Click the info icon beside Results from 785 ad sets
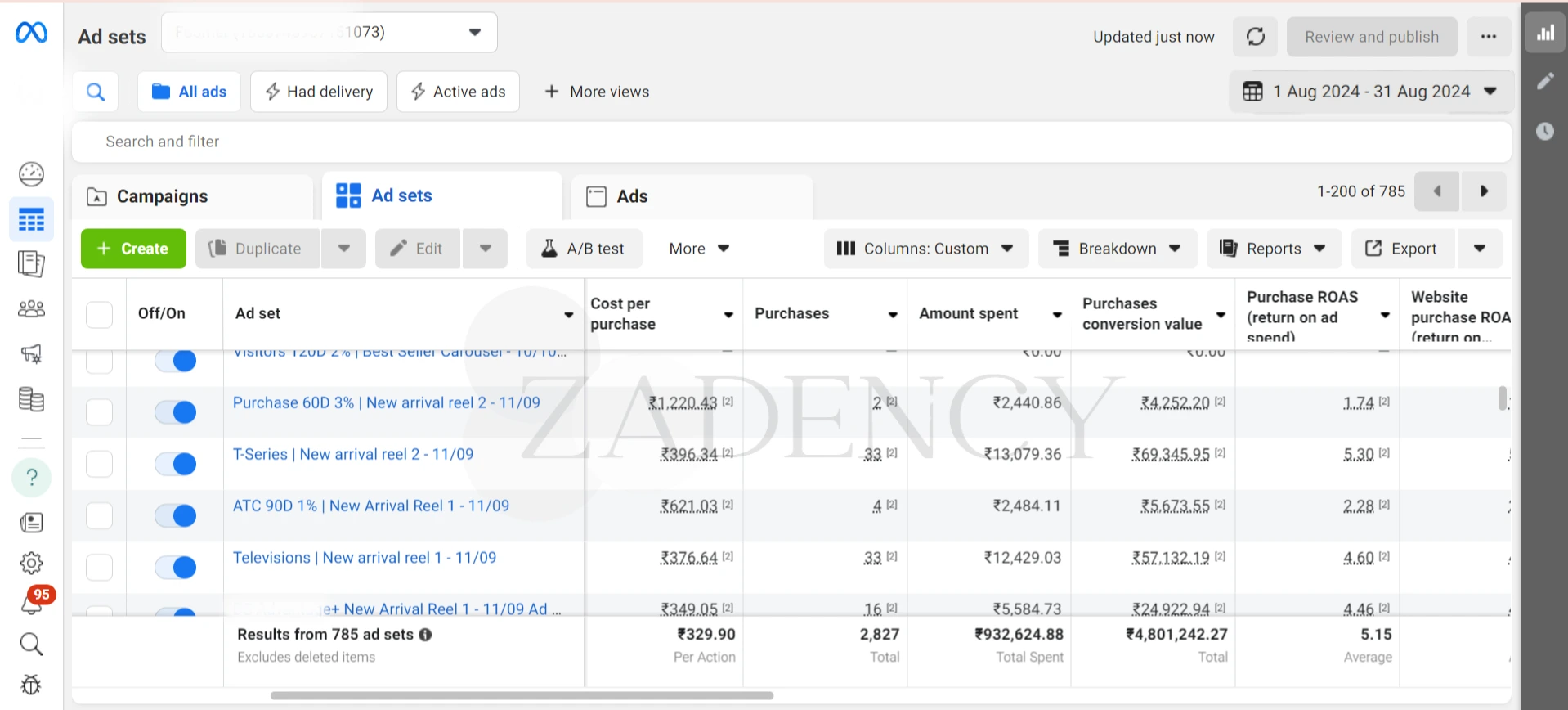This screenshot has width=1568, height=710. [425, 635]
